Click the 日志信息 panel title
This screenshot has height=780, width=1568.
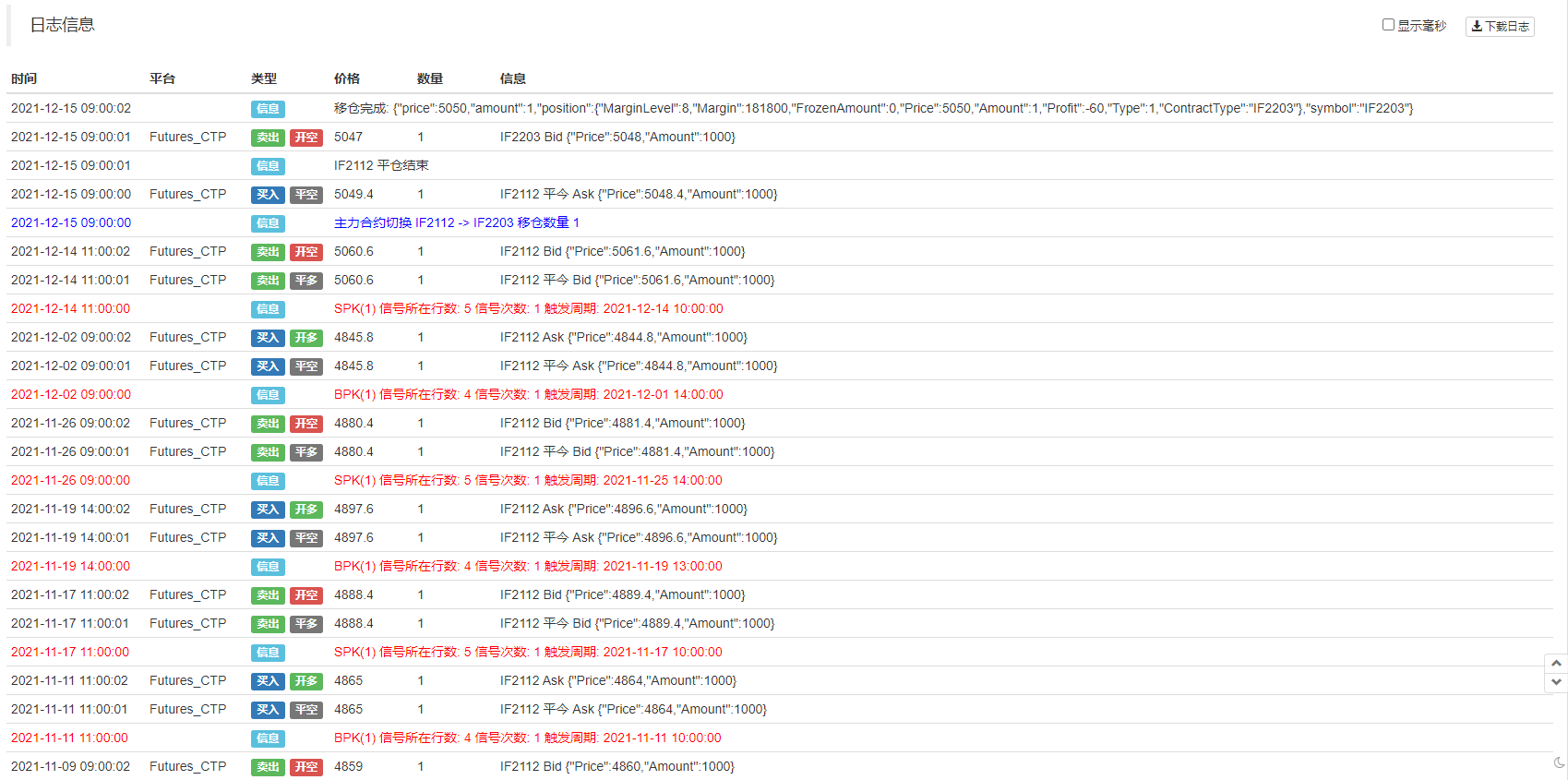tap(62, 25)
